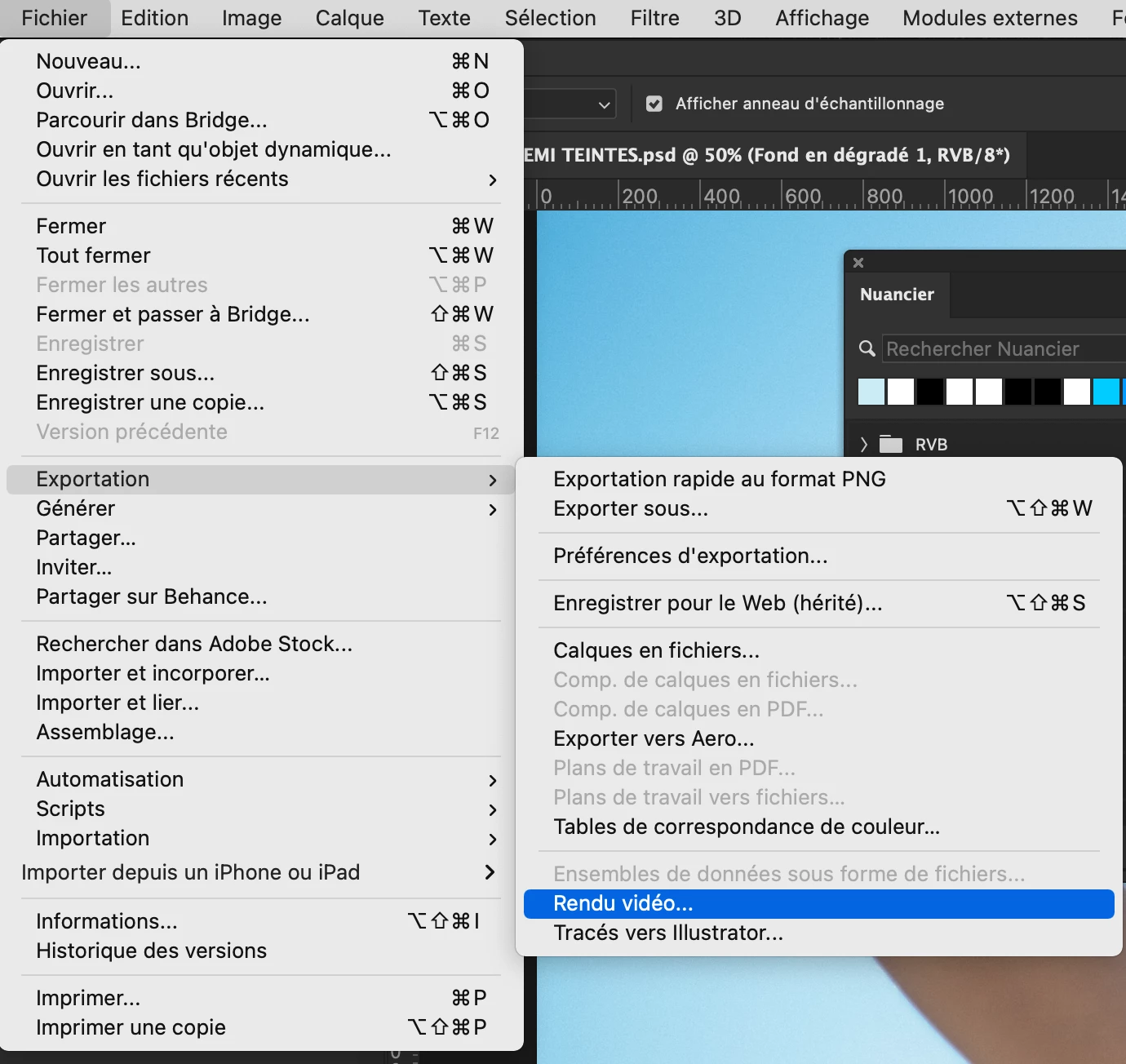The height and width of the screenshot is (1064, 1126).
Task: Choose Rechercher dans Adobe Stock…
Action: pos(261,644)
